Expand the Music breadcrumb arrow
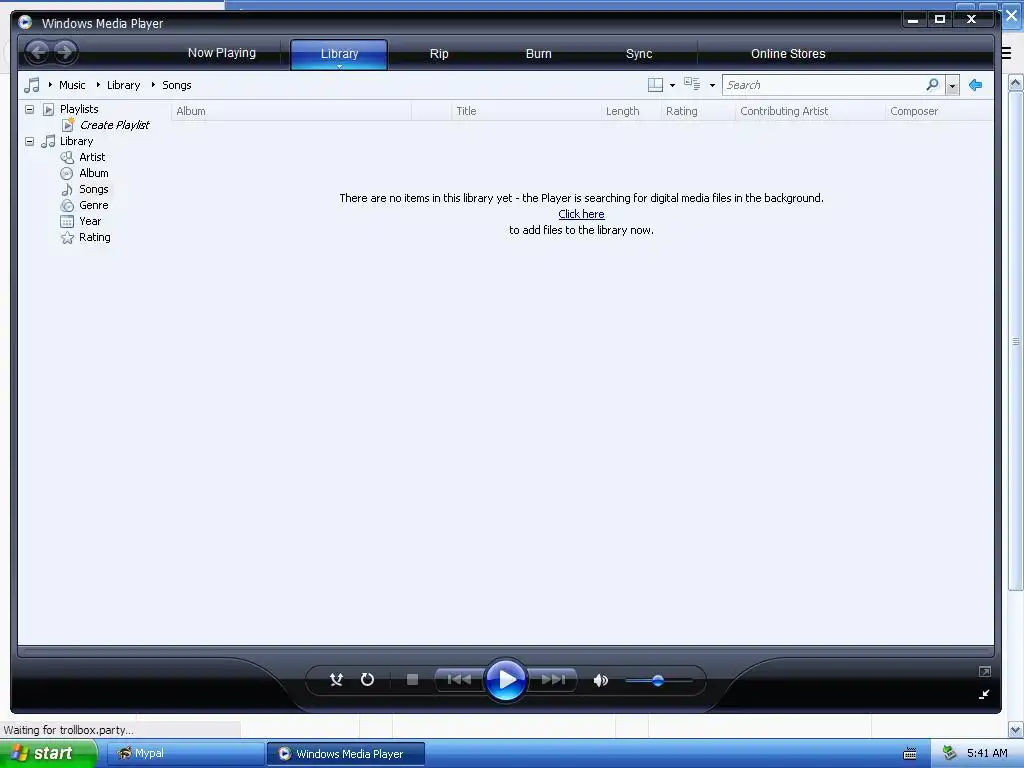The image size is (1024, 768). 50,85
